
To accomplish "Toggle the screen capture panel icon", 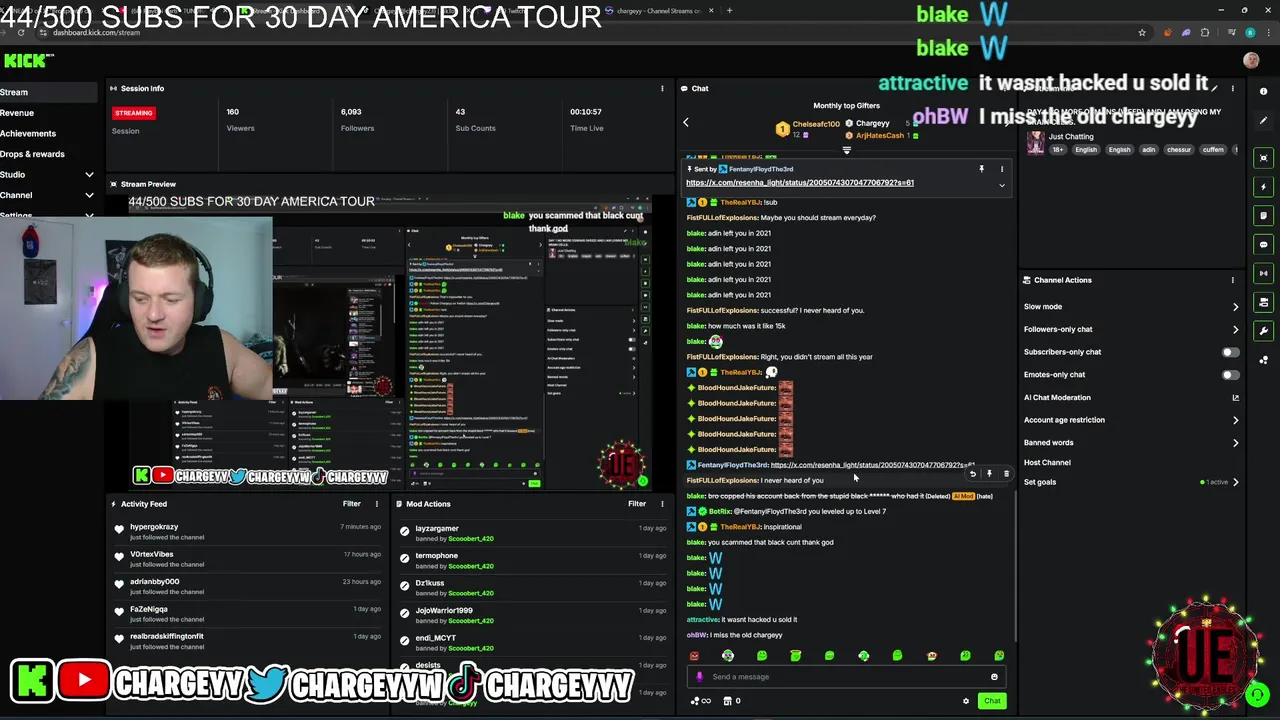I will [x=1264, y=158].
